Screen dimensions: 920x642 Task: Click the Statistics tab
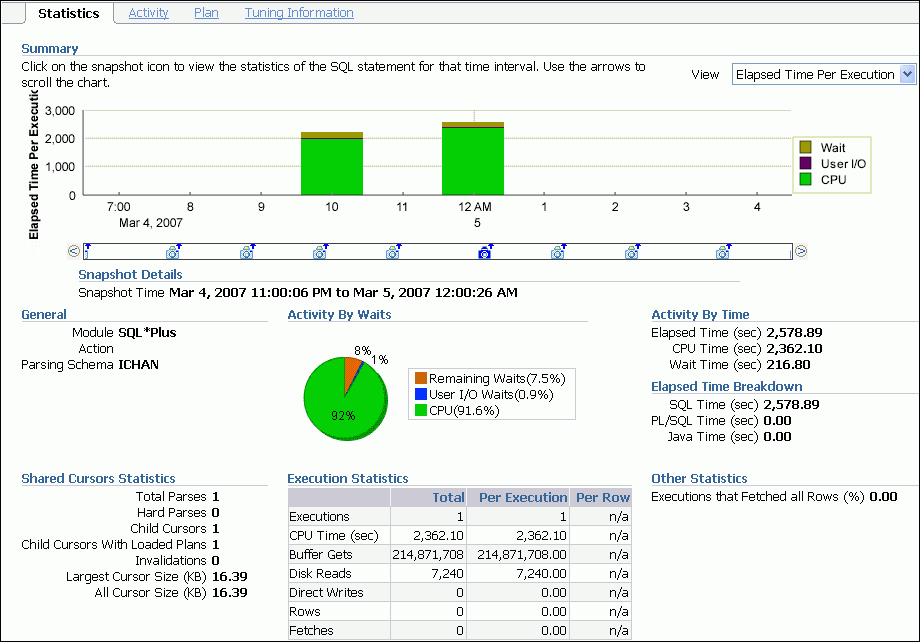(x=68, y=13)
